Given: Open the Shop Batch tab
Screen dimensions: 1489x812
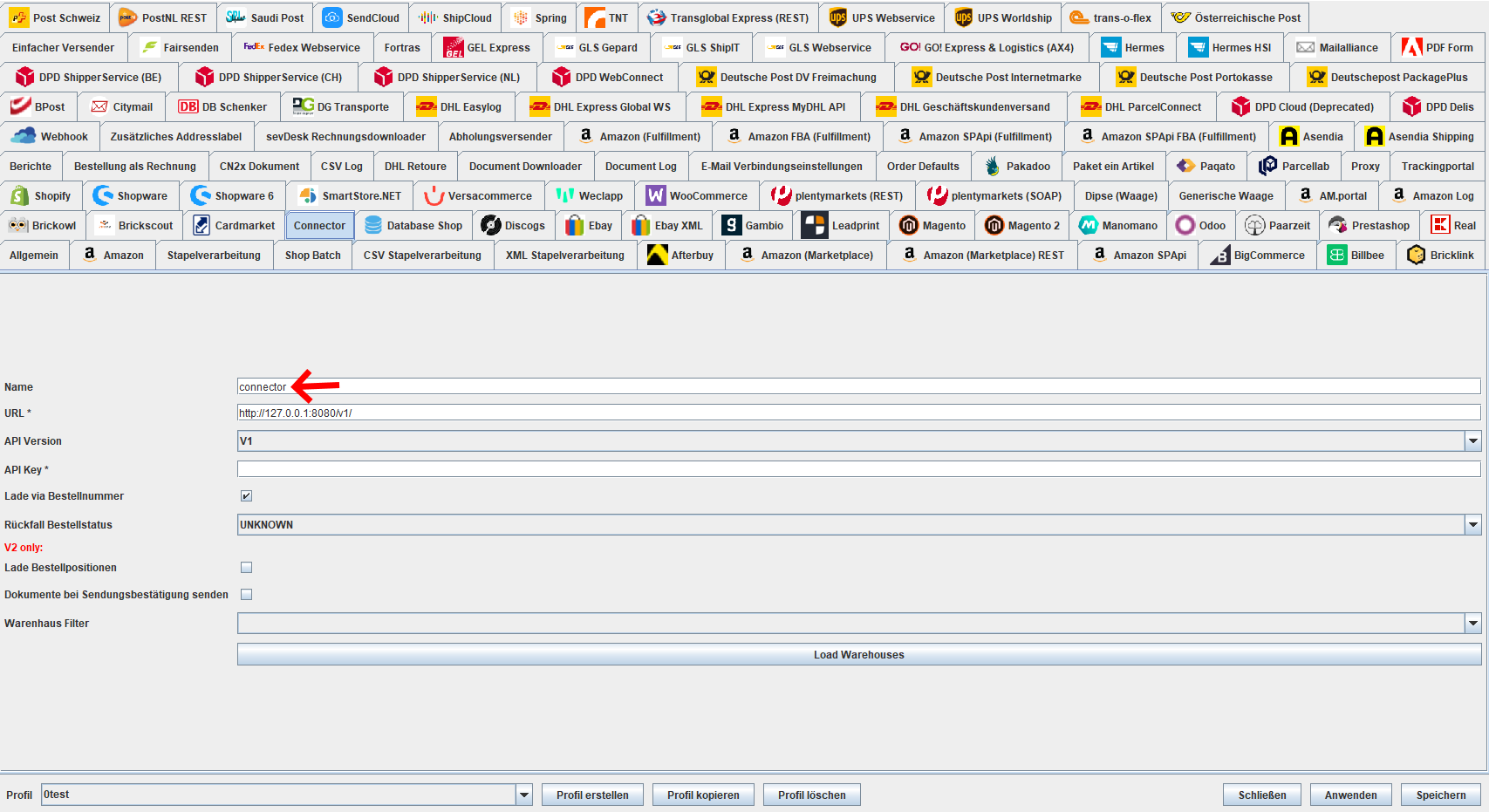Looking at the screenshot, I should [x=313, y=255].
